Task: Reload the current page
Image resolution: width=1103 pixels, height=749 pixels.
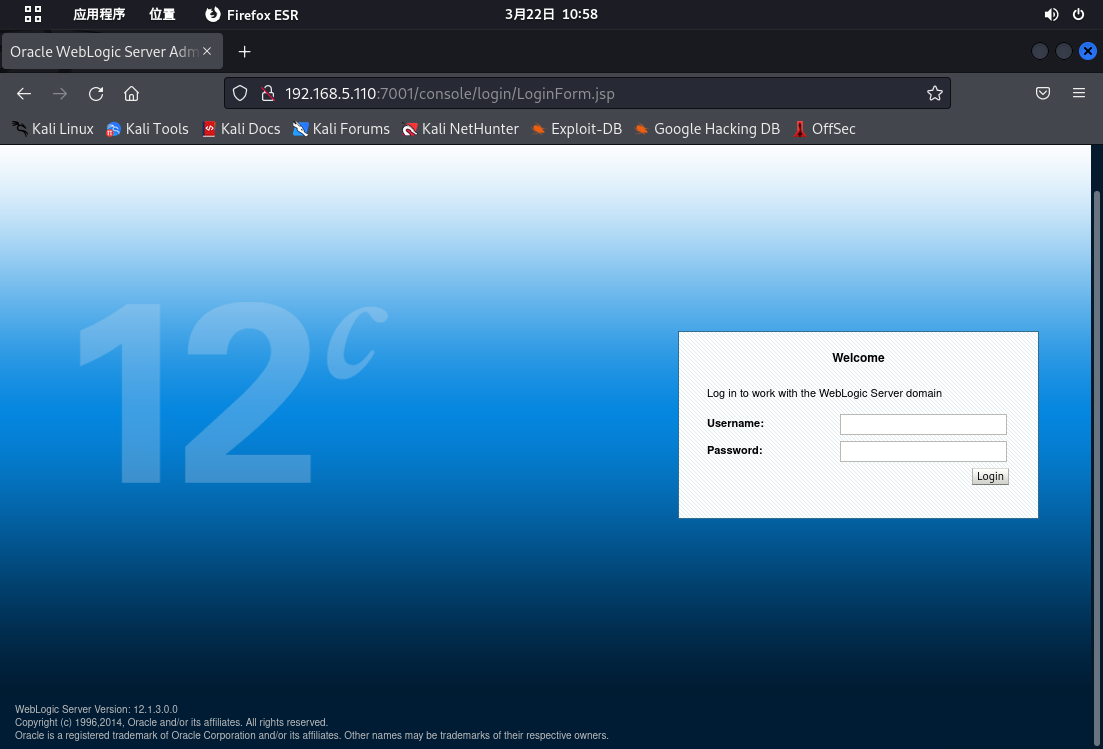Action: pos(96,94)
